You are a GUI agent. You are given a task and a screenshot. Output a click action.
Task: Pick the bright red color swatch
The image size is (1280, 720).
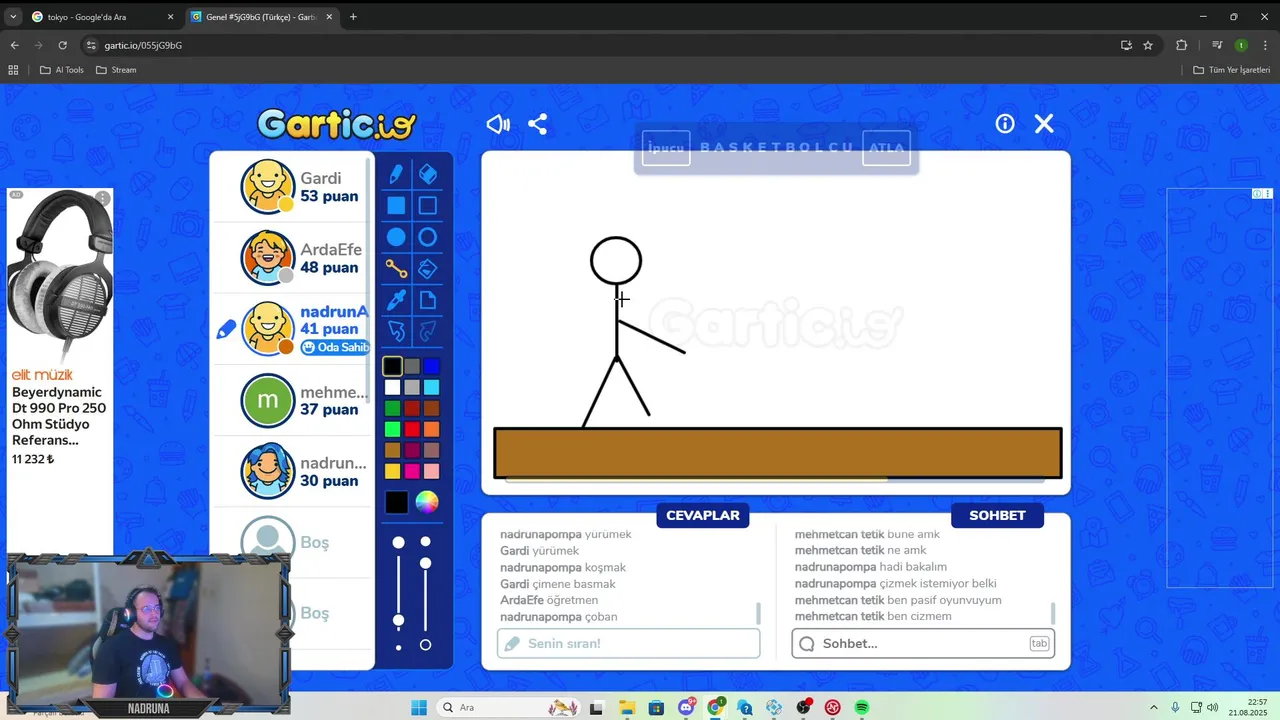(x=412, y=430)
